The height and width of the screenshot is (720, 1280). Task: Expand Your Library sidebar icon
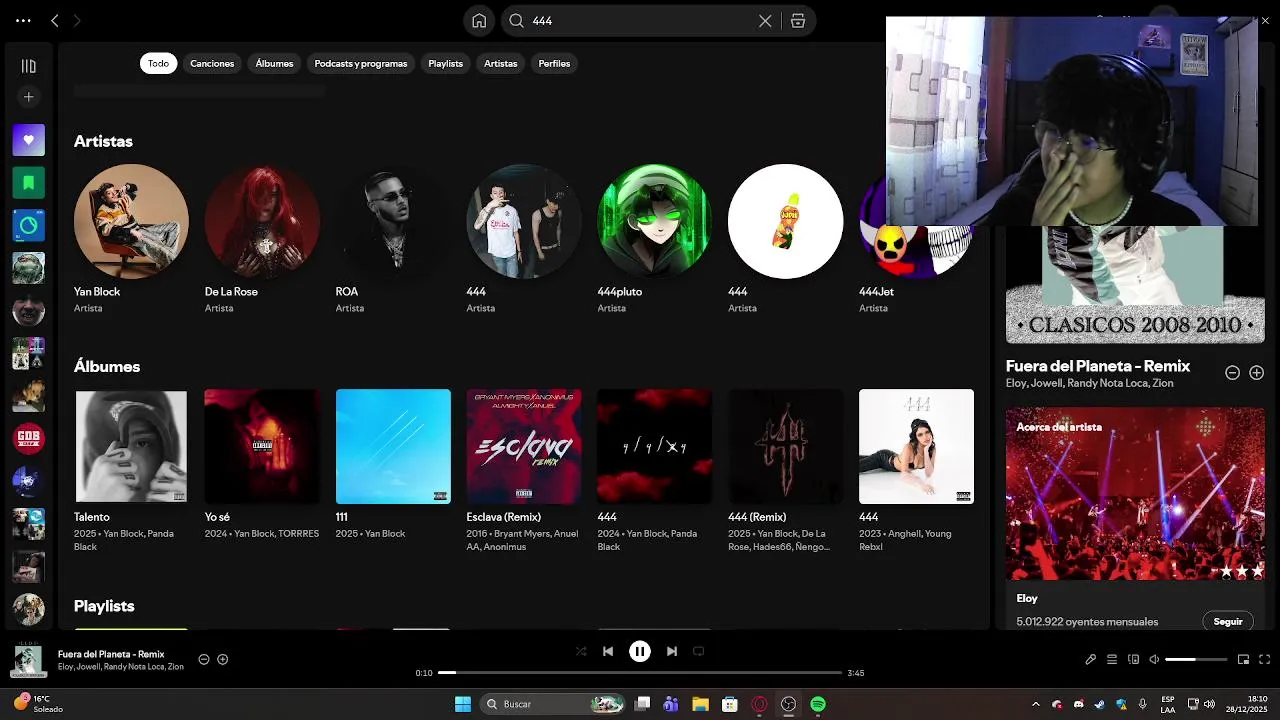tap(28, 66)
